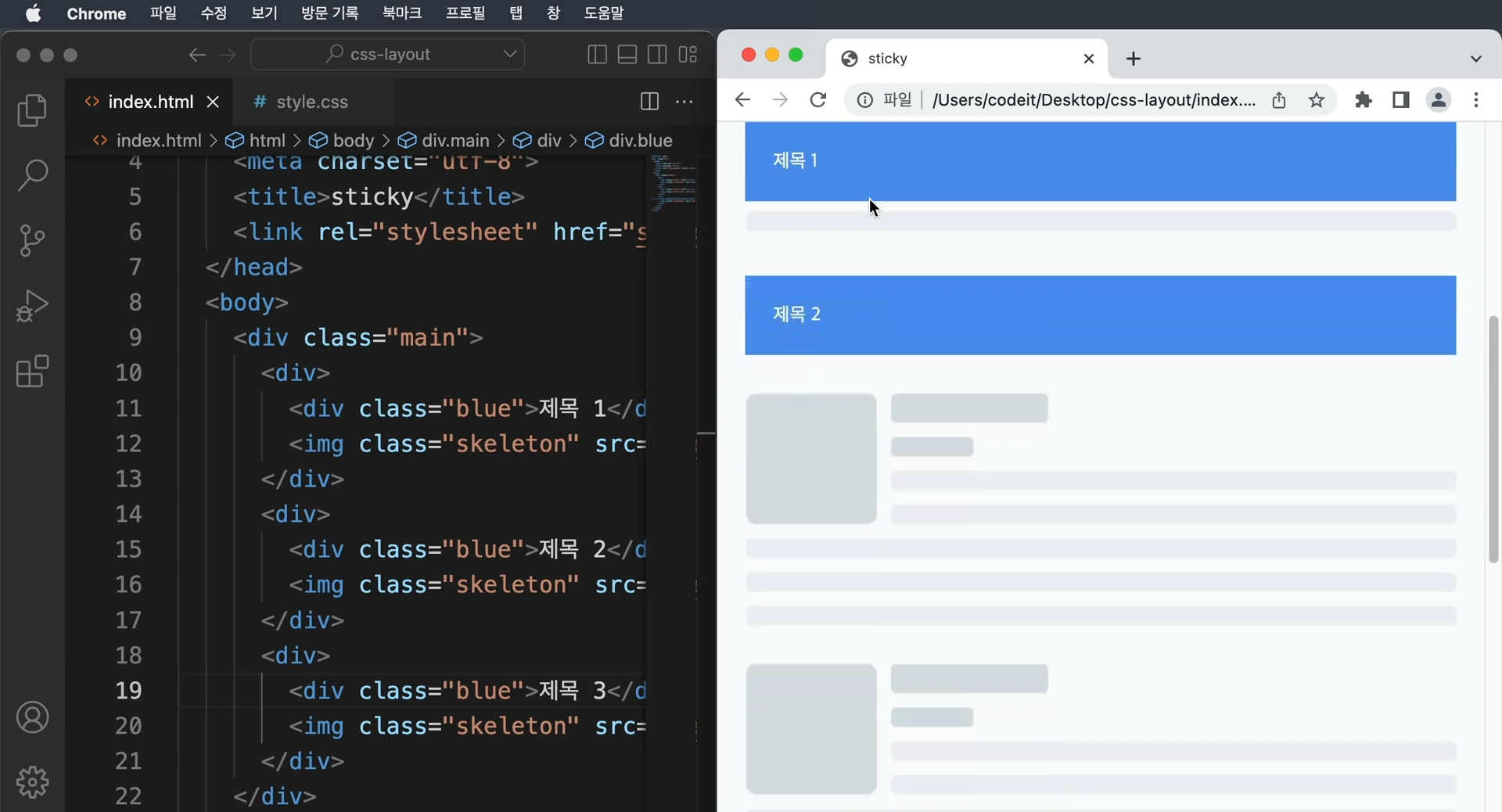Click the Chrome address bar URL
The height and width of the screenshot is (812, 1502).
[x=1094, y=100]
